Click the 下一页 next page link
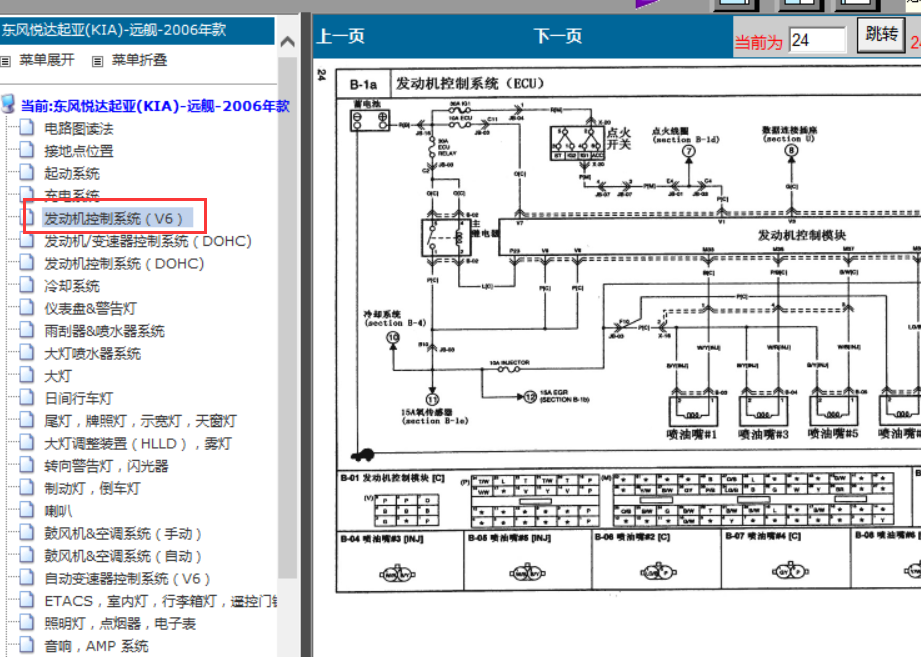921x657 pixels. pos(557,36)
